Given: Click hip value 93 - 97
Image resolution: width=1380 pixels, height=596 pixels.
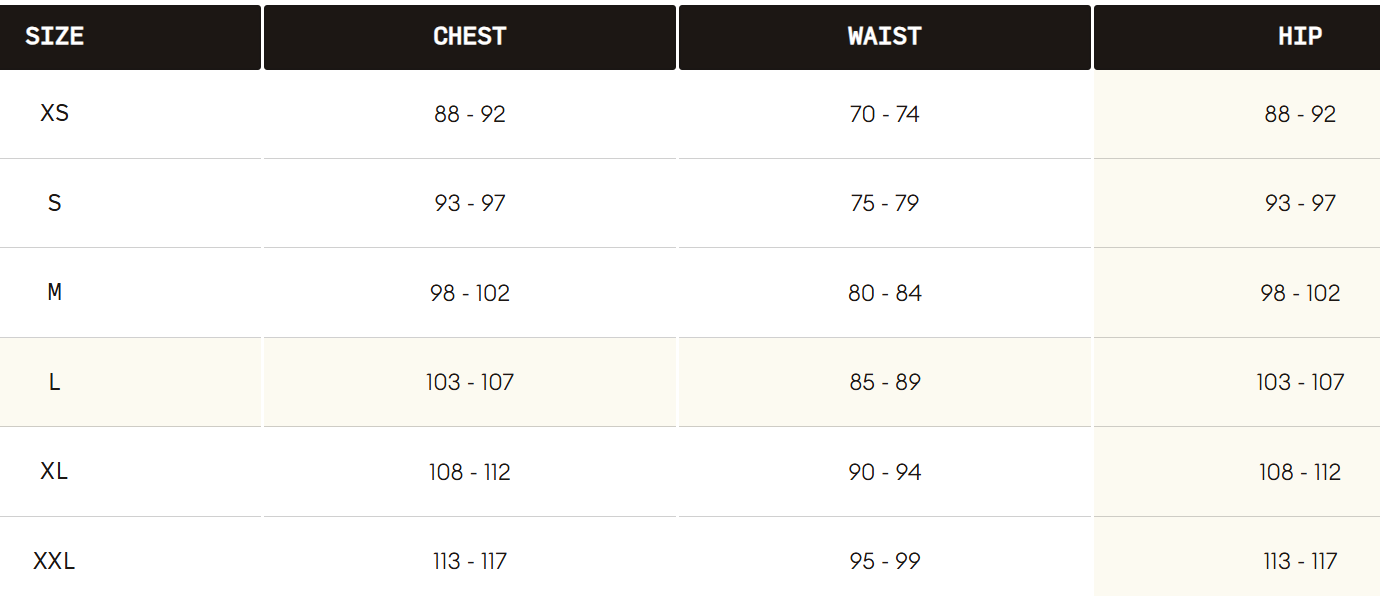Looking at the screenshot, I should (x=1300, y=203).
